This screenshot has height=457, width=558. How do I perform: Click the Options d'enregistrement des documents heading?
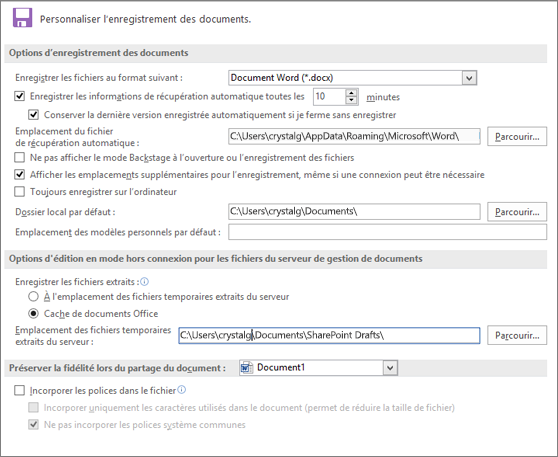(99, 53)
